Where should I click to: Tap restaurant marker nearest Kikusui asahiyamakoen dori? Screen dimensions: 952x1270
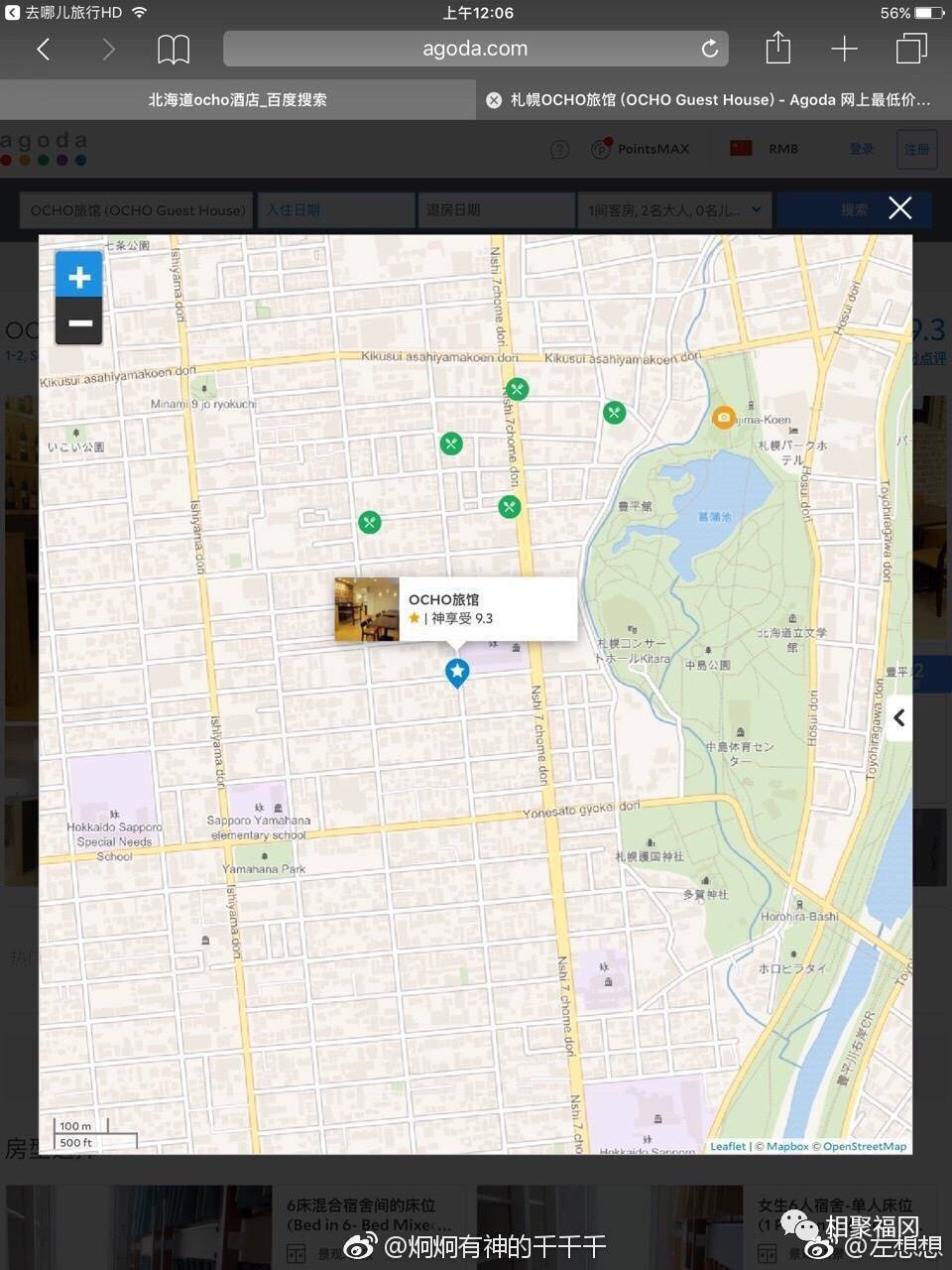coord(516,389)
